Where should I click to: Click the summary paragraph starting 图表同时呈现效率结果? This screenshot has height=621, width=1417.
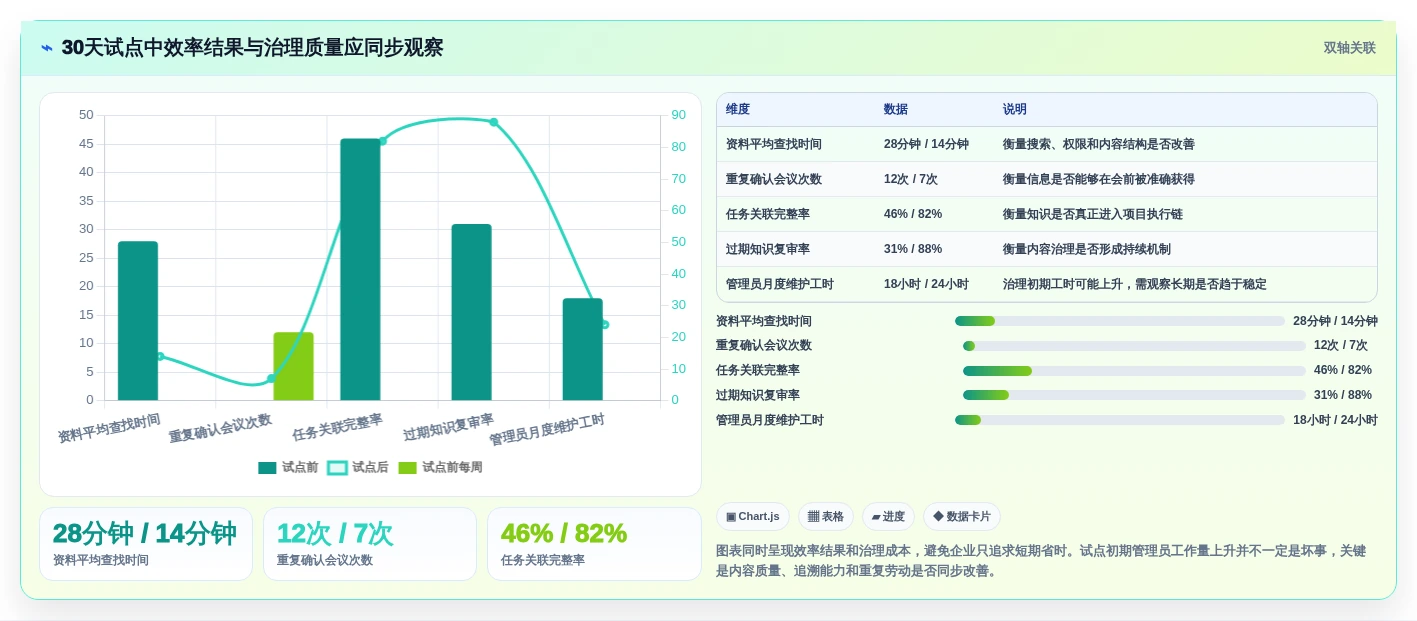[x=1041, y=561]
